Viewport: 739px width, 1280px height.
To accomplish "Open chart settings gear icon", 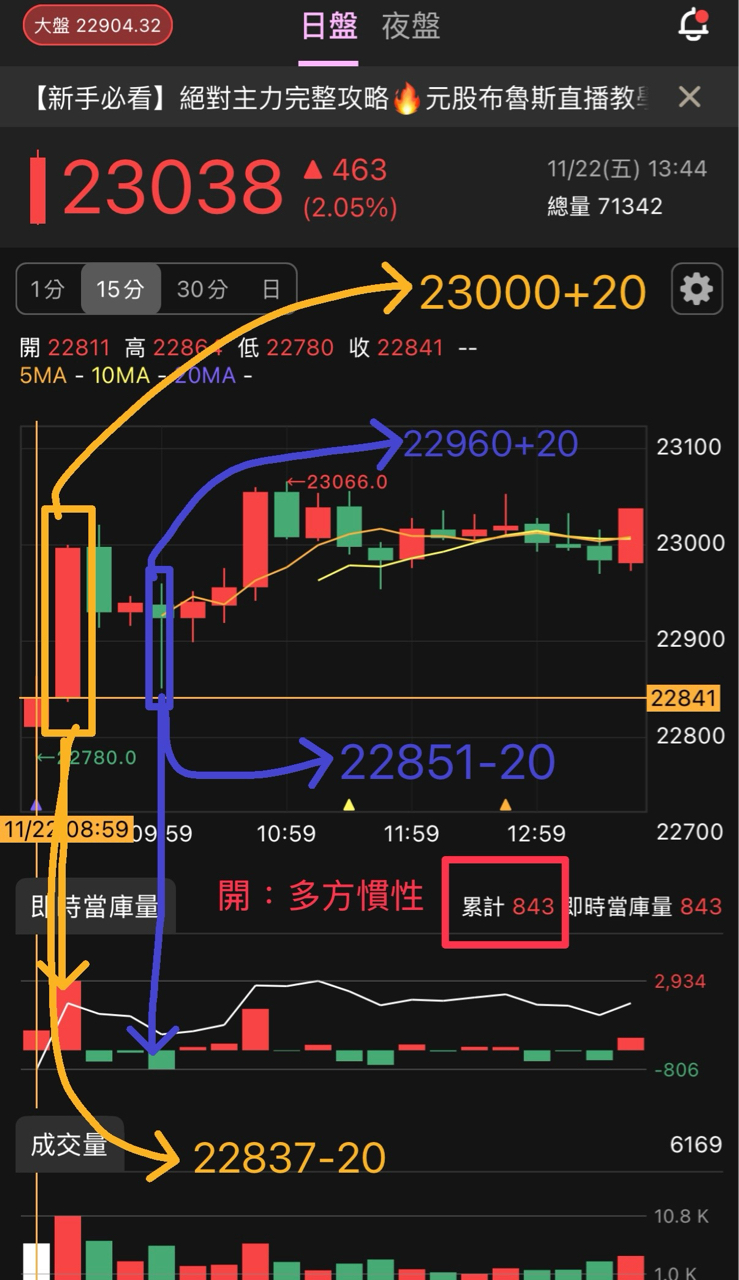I will coord(696,290).
